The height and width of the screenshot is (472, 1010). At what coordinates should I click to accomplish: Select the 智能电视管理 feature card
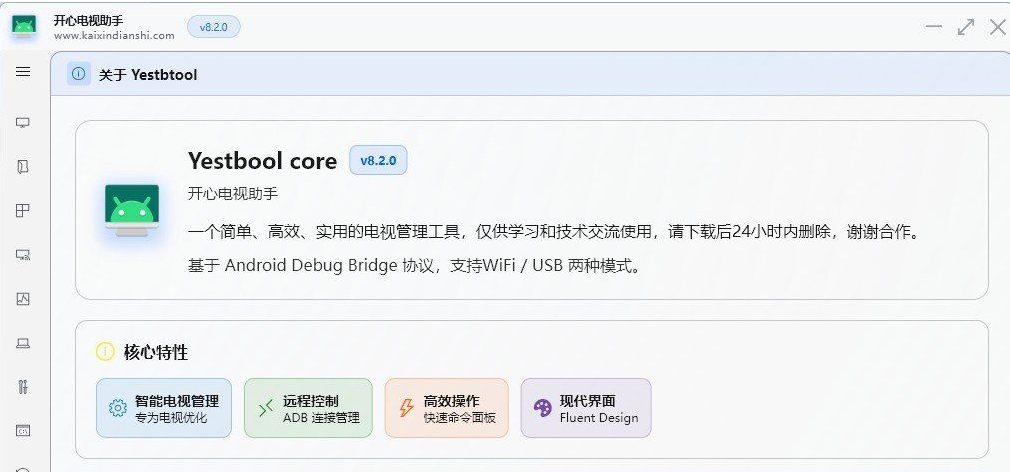[x=164, y=408]
